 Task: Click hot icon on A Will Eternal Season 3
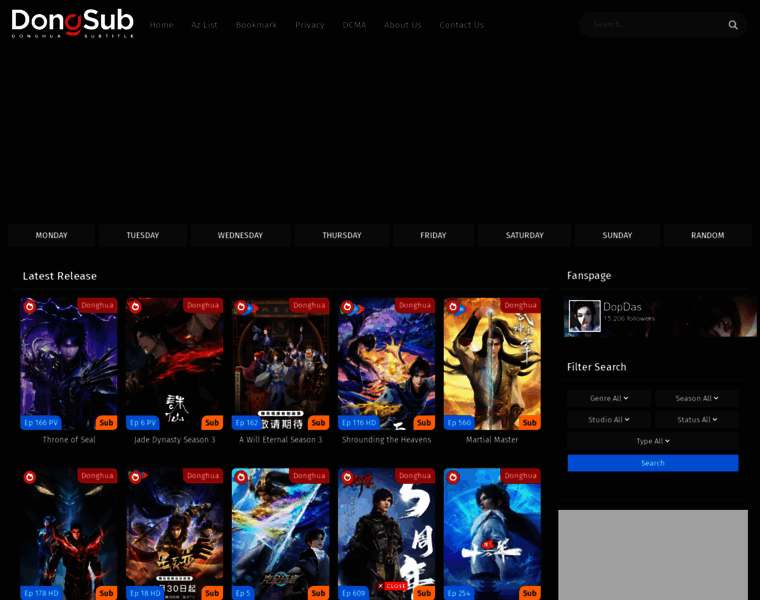[x=241, y=306]
